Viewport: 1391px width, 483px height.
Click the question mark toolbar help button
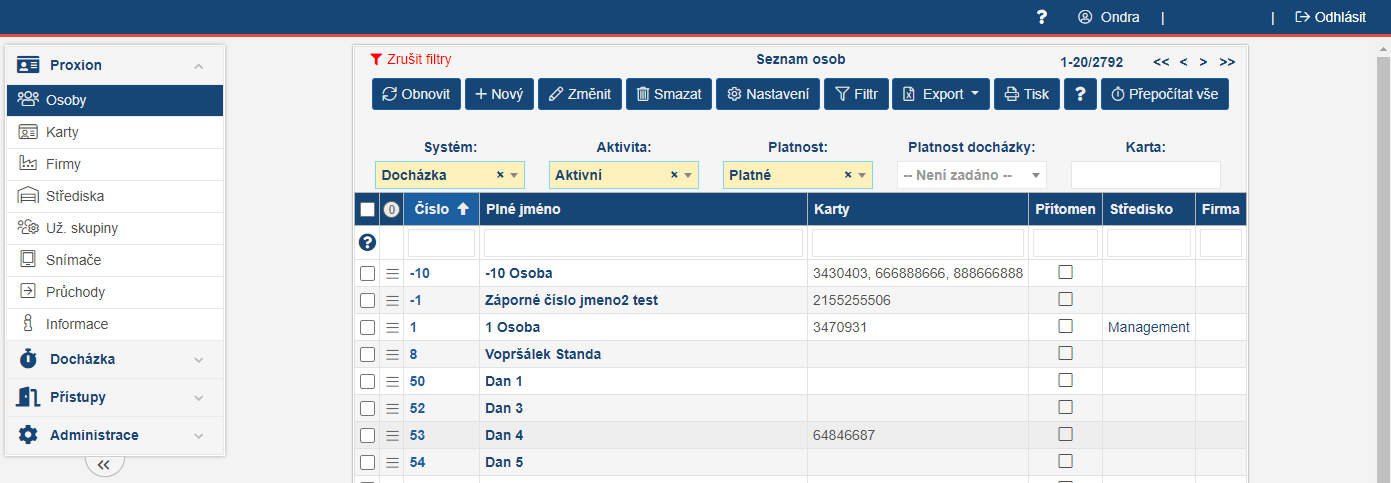click(1080, 94)
